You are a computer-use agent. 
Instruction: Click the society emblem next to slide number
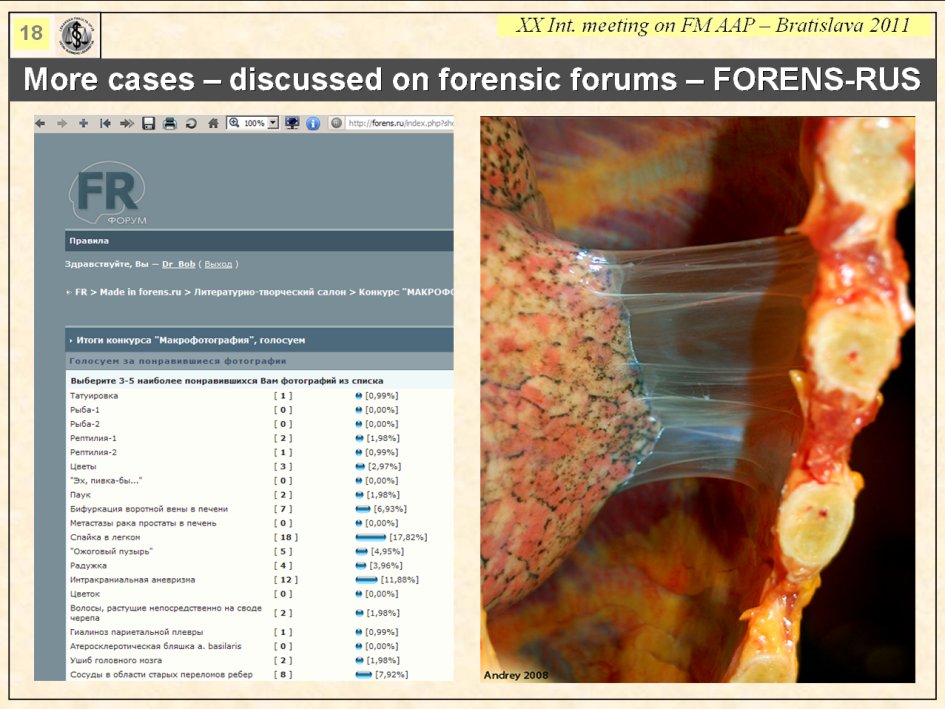[77, 36]
